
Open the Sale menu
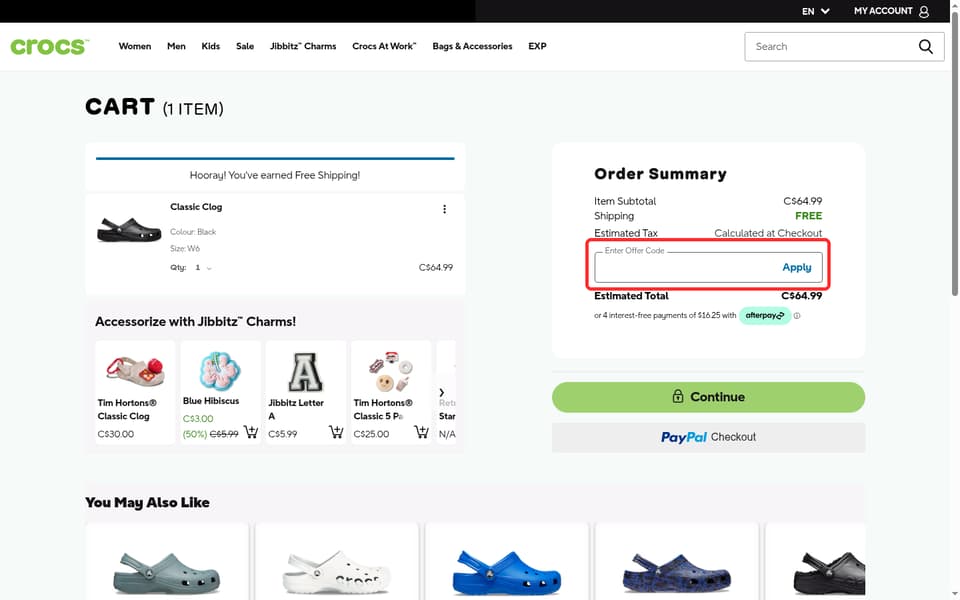click(245, 47)
